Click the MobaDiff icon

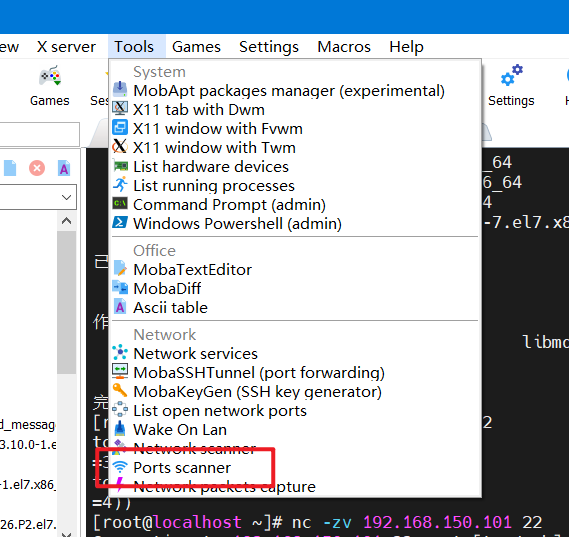point(120,287)
